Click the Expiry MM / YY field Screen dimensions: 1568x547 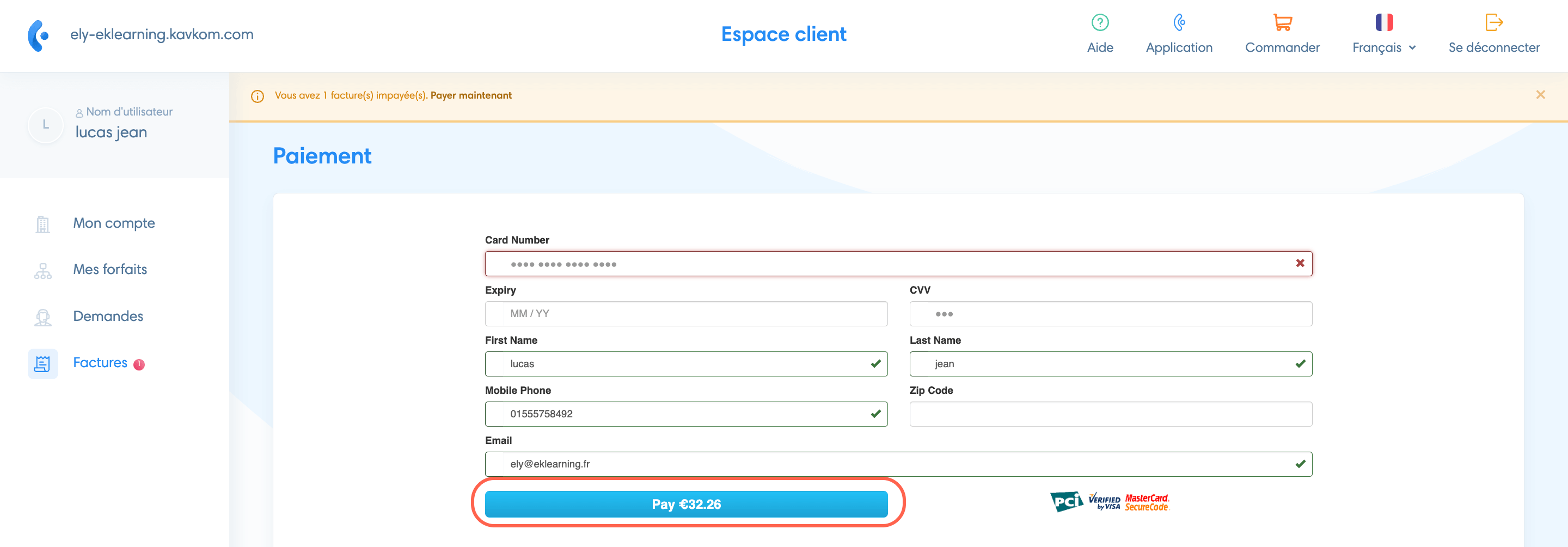686,314
